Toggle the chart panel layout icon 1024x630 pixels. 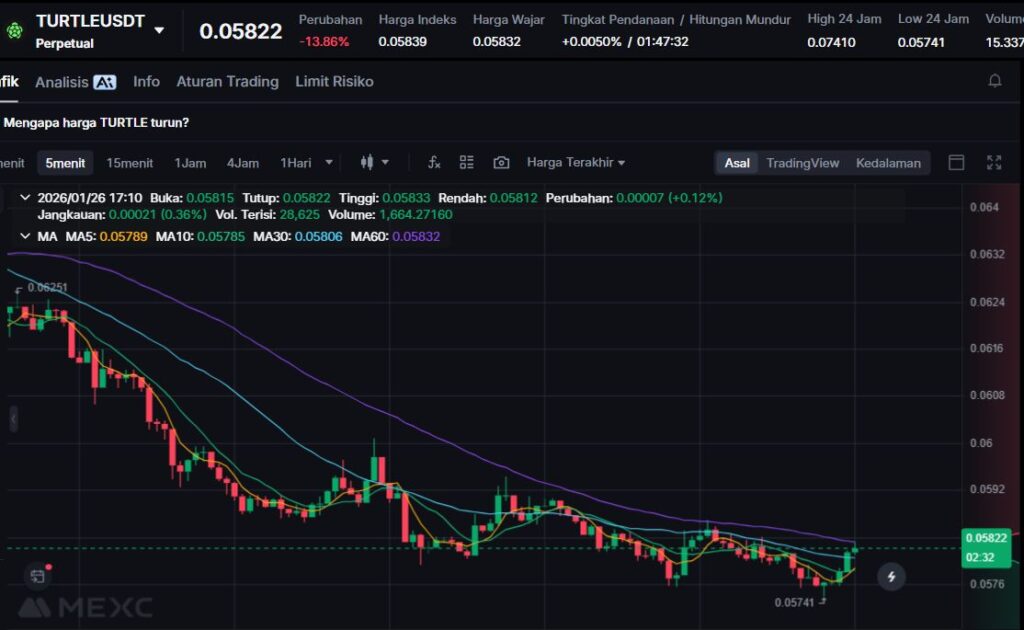pyautogui.click(x=956, y=162)
